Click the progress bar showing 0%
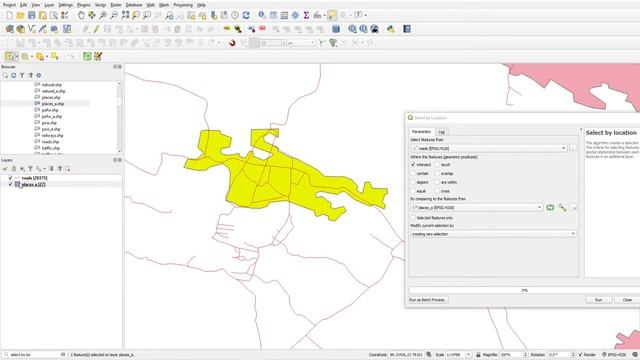This screenshot has width=640, height=360. [x=524, y=290]
